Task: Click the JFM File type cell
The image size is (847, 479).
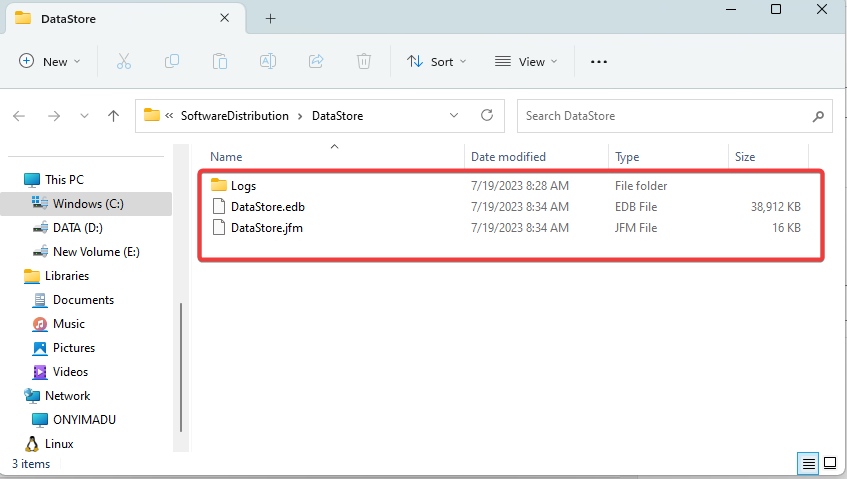Action: (x=636, y=228)
